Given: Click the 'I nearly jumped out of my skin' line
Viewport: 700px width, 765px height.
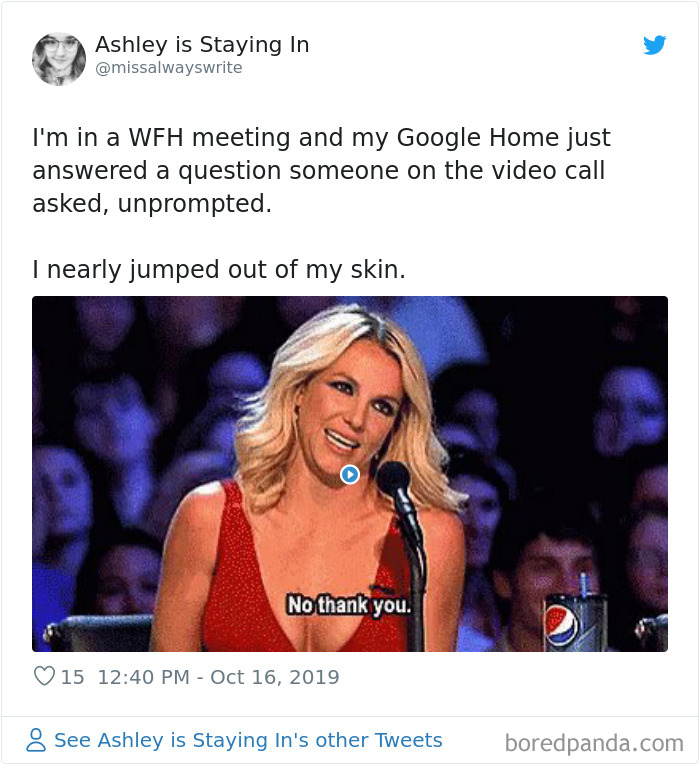Looking at the screenshot, I should (x=219, y=269).
